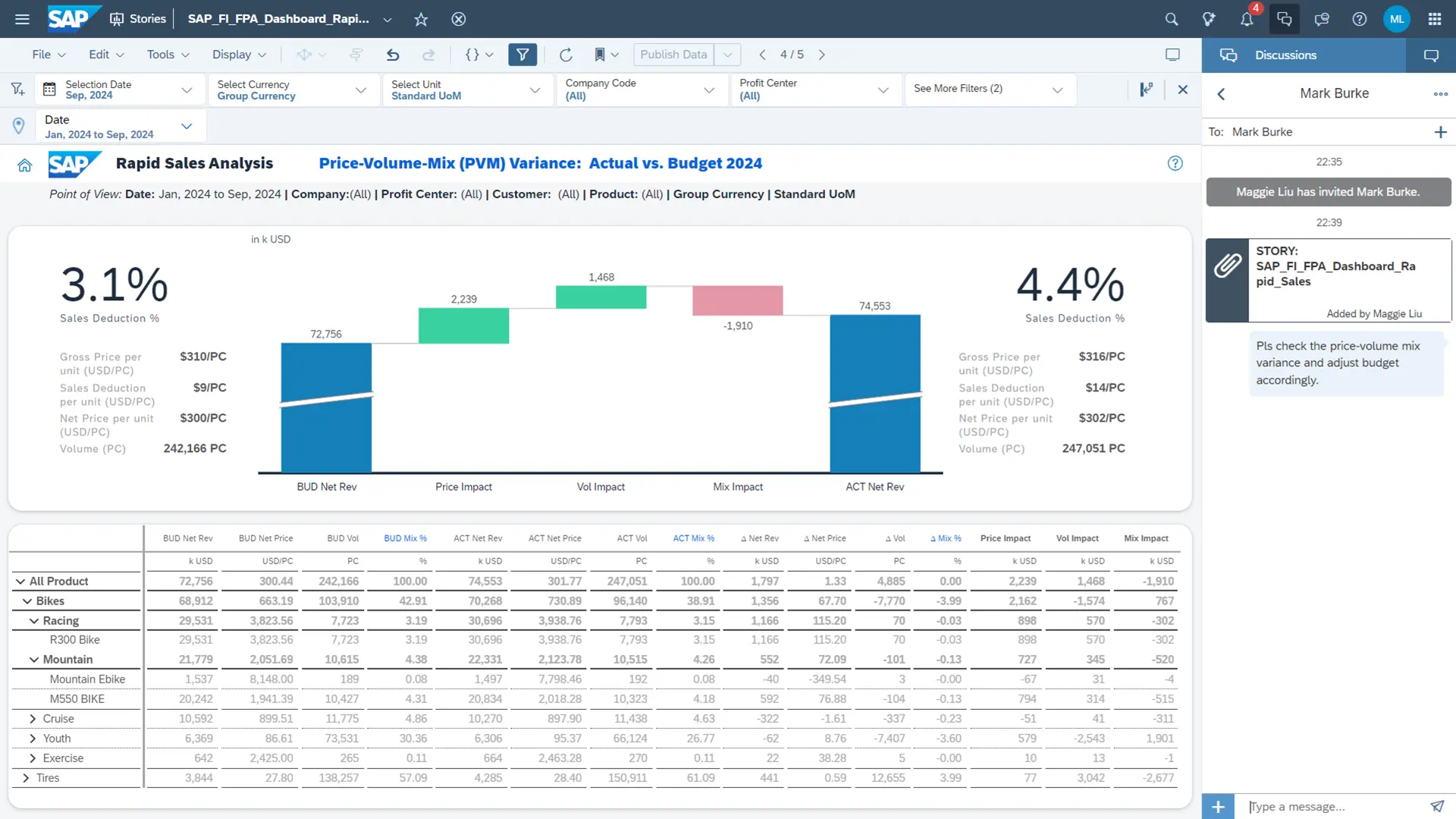1456x819 pixels.
Task: Click the blue BUD Net Rev bar
Action: click(x=326, y=408)
